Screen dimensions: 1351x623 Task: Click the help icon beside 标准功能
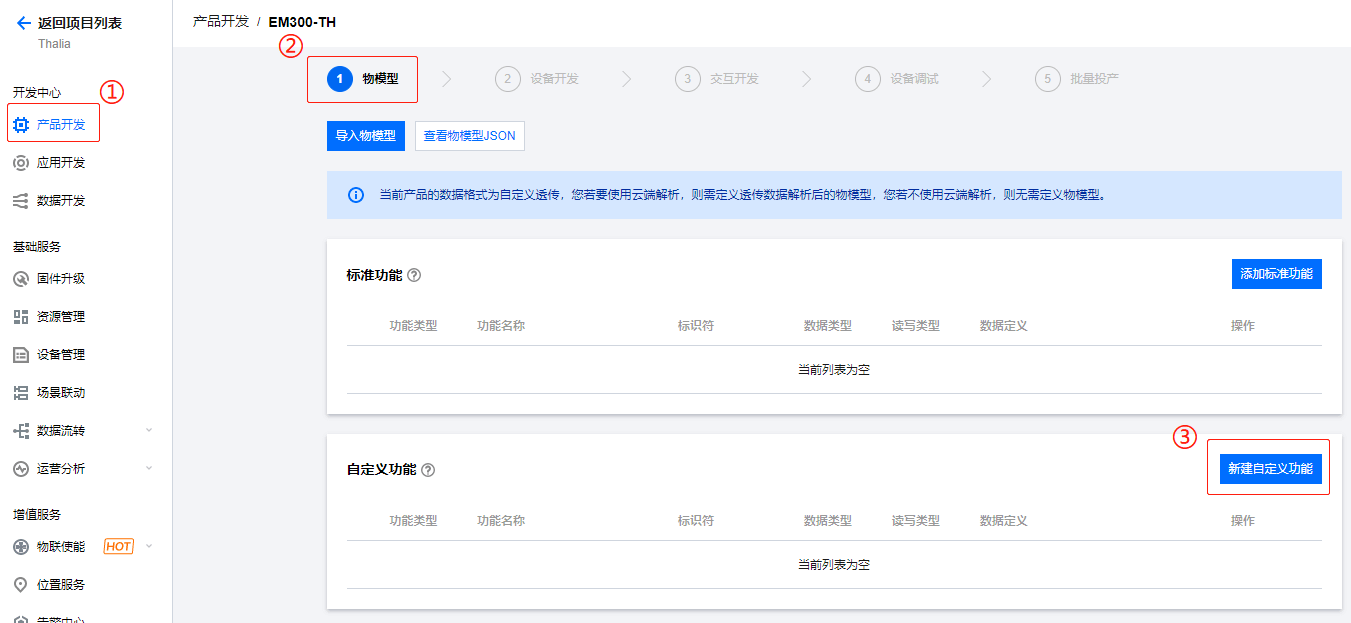pos(414,275)
